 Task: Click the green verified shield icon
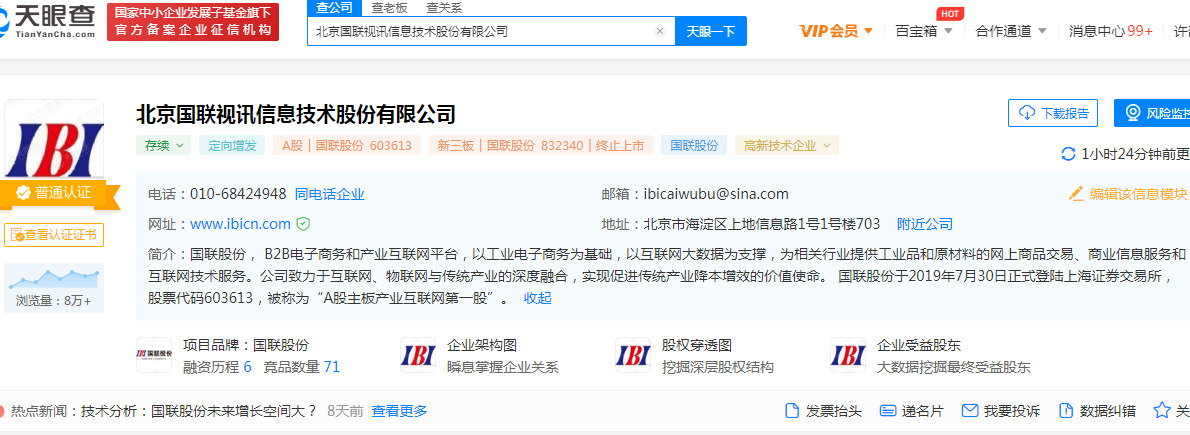tap(303, 224)
